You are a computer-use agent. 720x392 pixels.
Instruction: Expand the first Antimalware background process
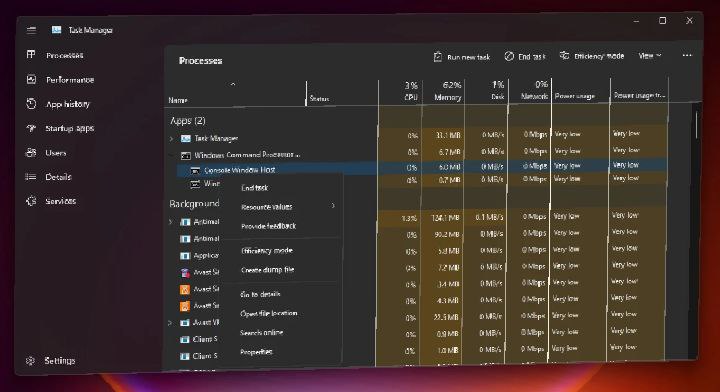click(x=170, y=222)
